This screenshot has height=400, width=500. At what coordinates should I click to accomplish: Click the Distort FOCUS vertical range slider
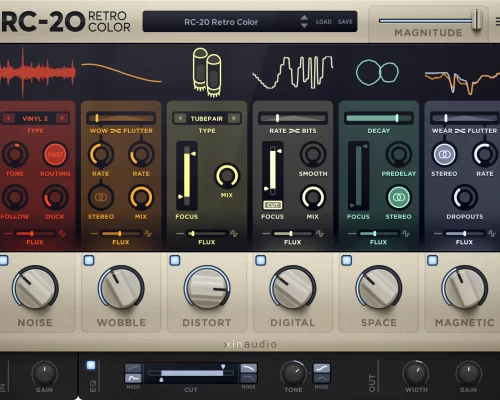click(187, 176)
